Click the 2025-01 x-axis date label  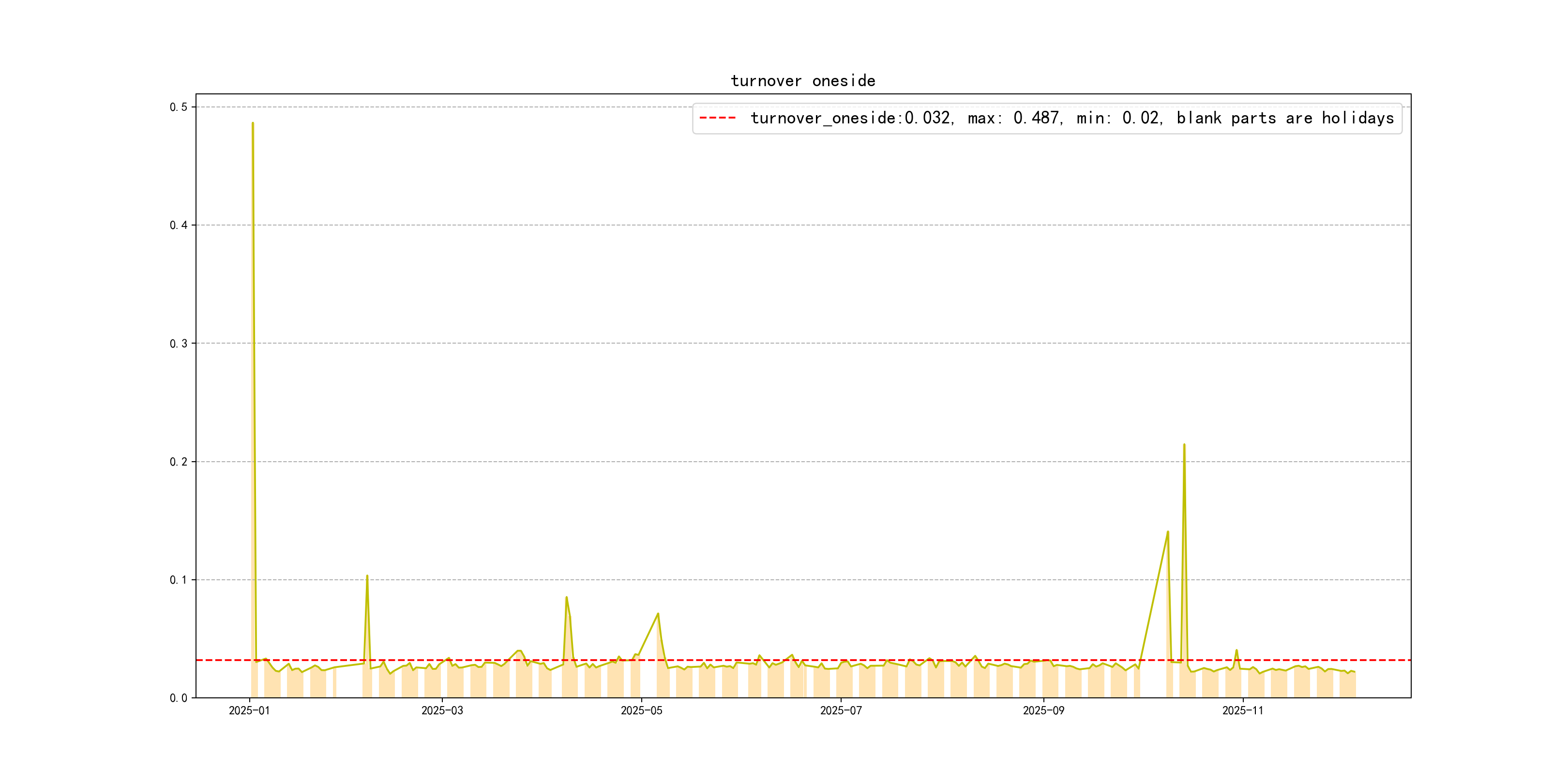(249, 711)
